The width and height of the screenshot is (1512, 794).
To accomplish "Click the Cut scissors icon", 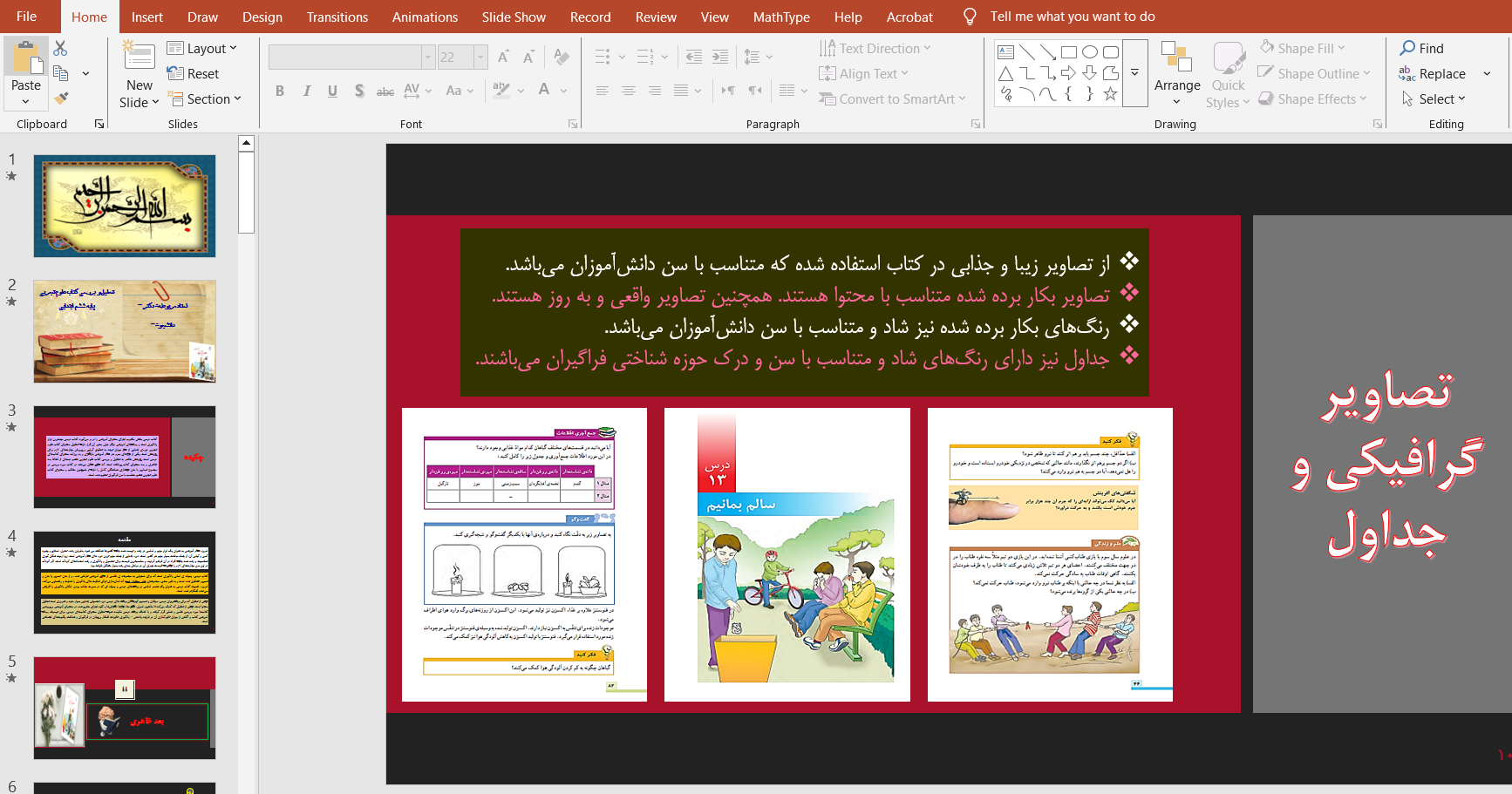I will 60,49.
